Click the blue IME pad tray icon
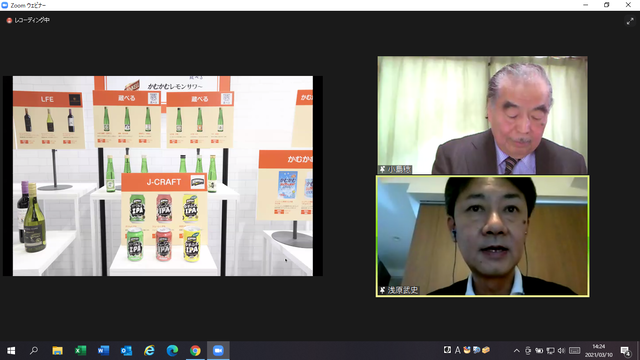640x360 pixels. [x=476, y=350]
